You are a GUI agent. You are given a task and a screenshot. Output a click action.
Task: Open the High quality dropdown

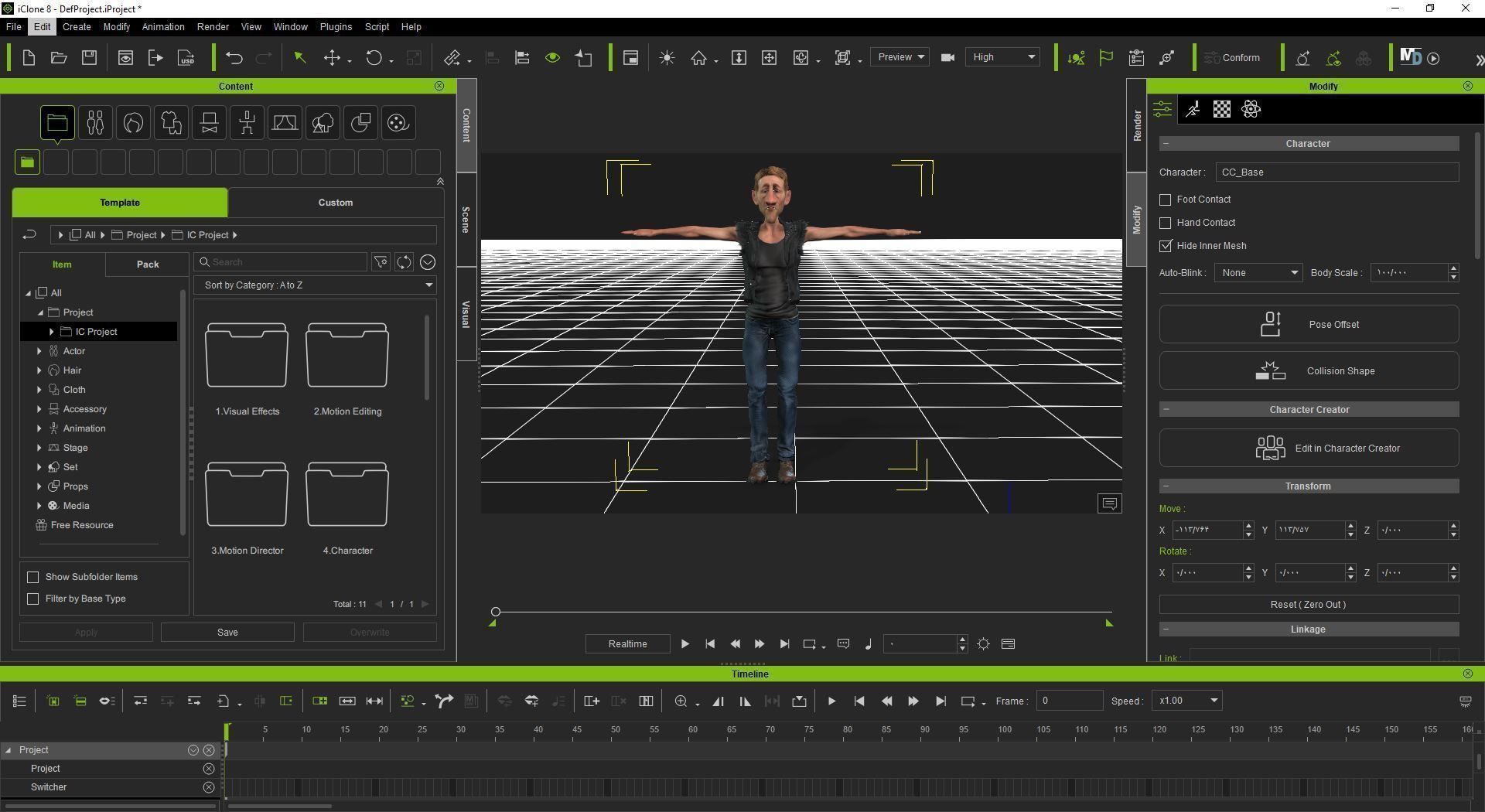[1003, 57]
